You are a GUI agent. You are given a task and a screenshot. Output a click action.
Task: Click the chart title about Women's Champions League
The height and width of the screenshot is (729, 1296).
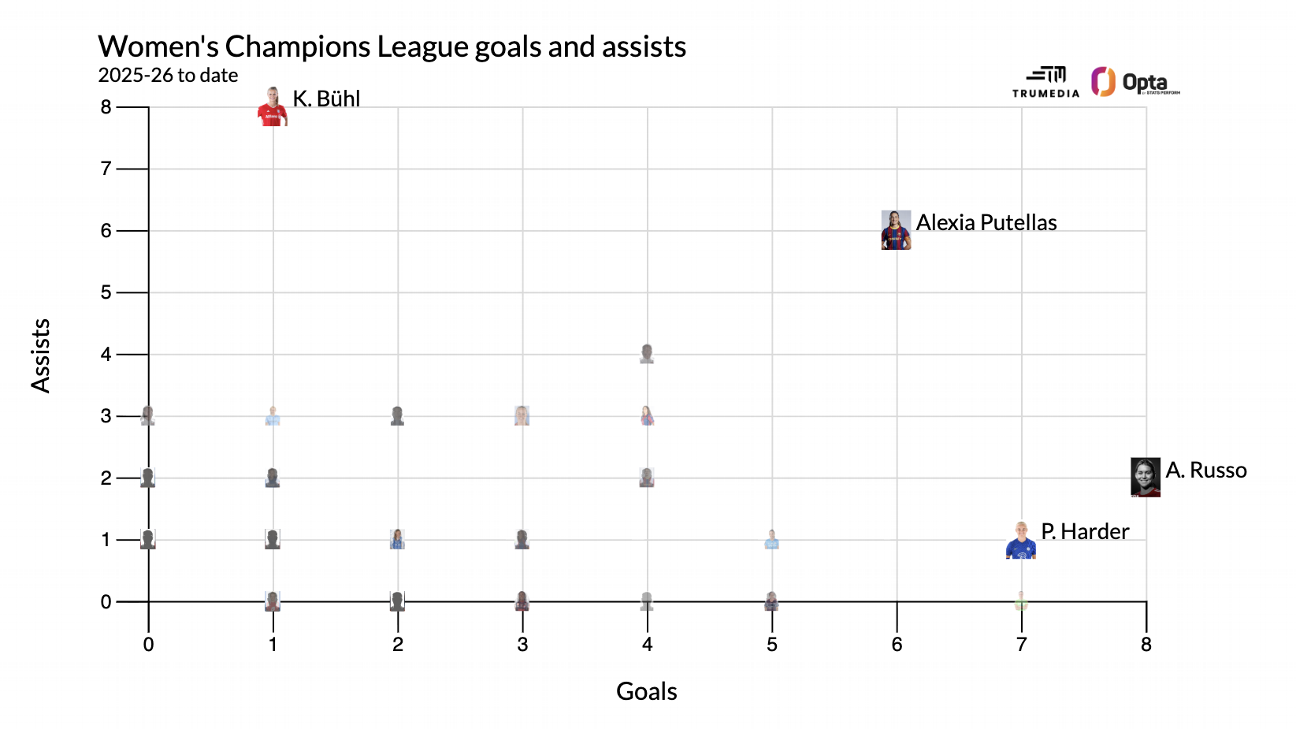click(x=392, y=46)
